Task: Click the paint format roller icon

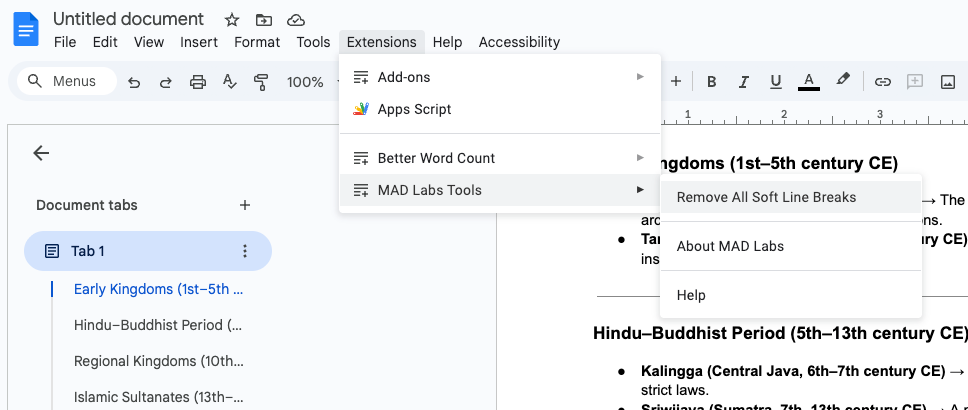Action: (261, 82)
